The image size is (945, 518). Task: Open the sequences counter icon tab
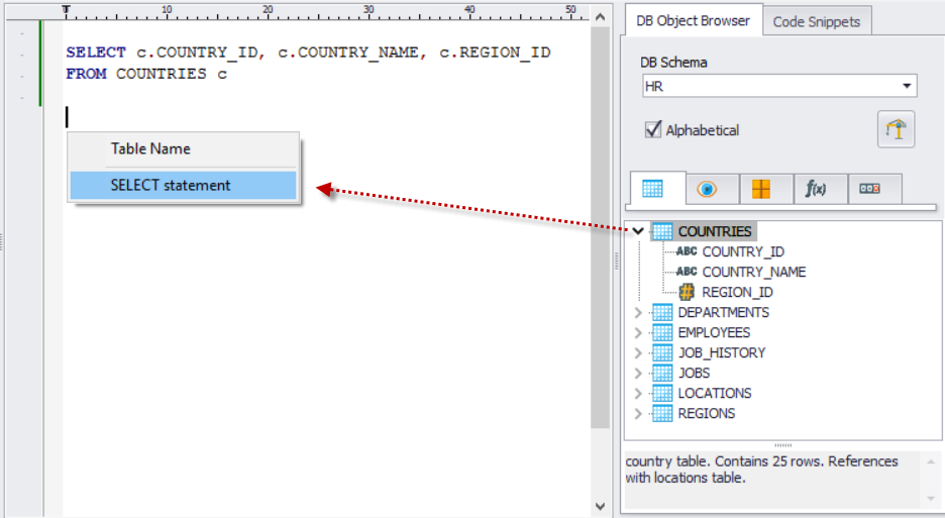pos(869,189)
